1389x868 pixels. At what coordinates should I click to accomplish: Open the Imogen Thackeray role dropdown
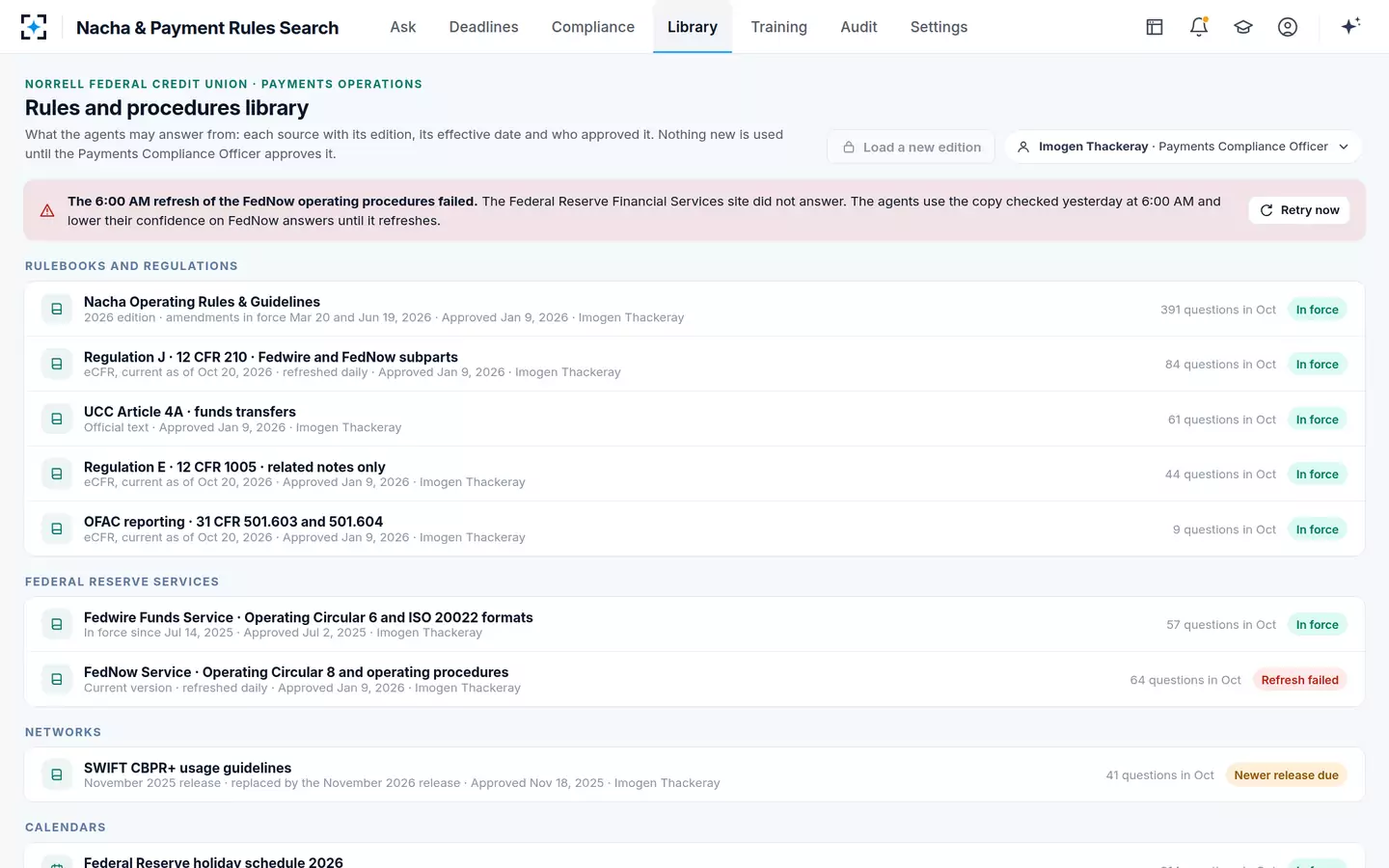point(1184,147)
